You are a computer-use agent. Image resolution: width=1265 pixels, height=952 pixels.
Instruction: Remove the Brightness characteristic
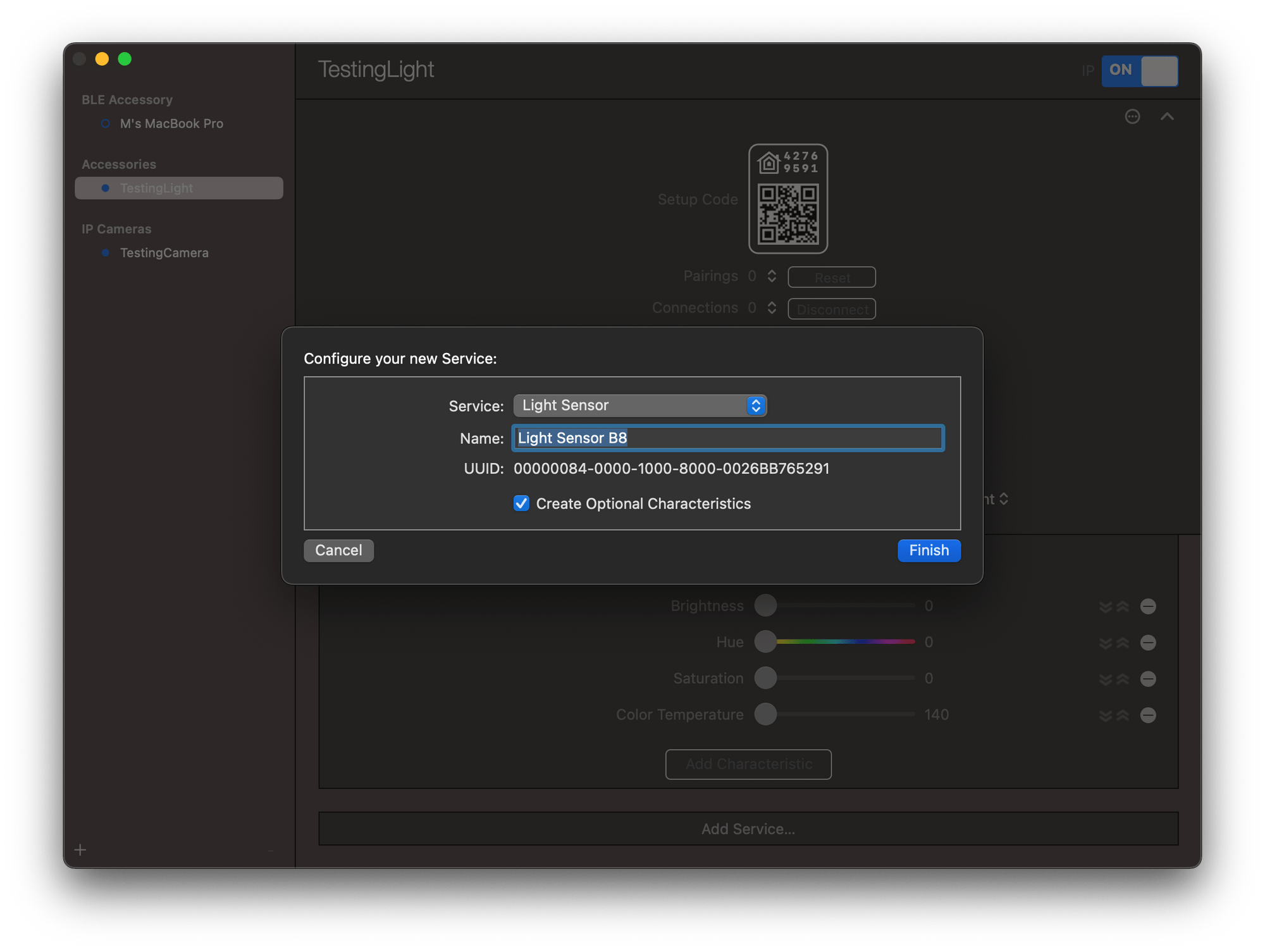point(1148,605)
